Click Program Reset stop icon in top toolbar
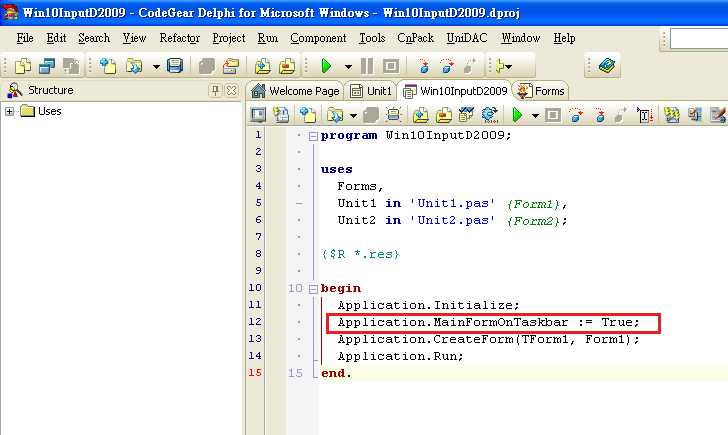This screenshot has width=728, height=435. click(391, 66)
